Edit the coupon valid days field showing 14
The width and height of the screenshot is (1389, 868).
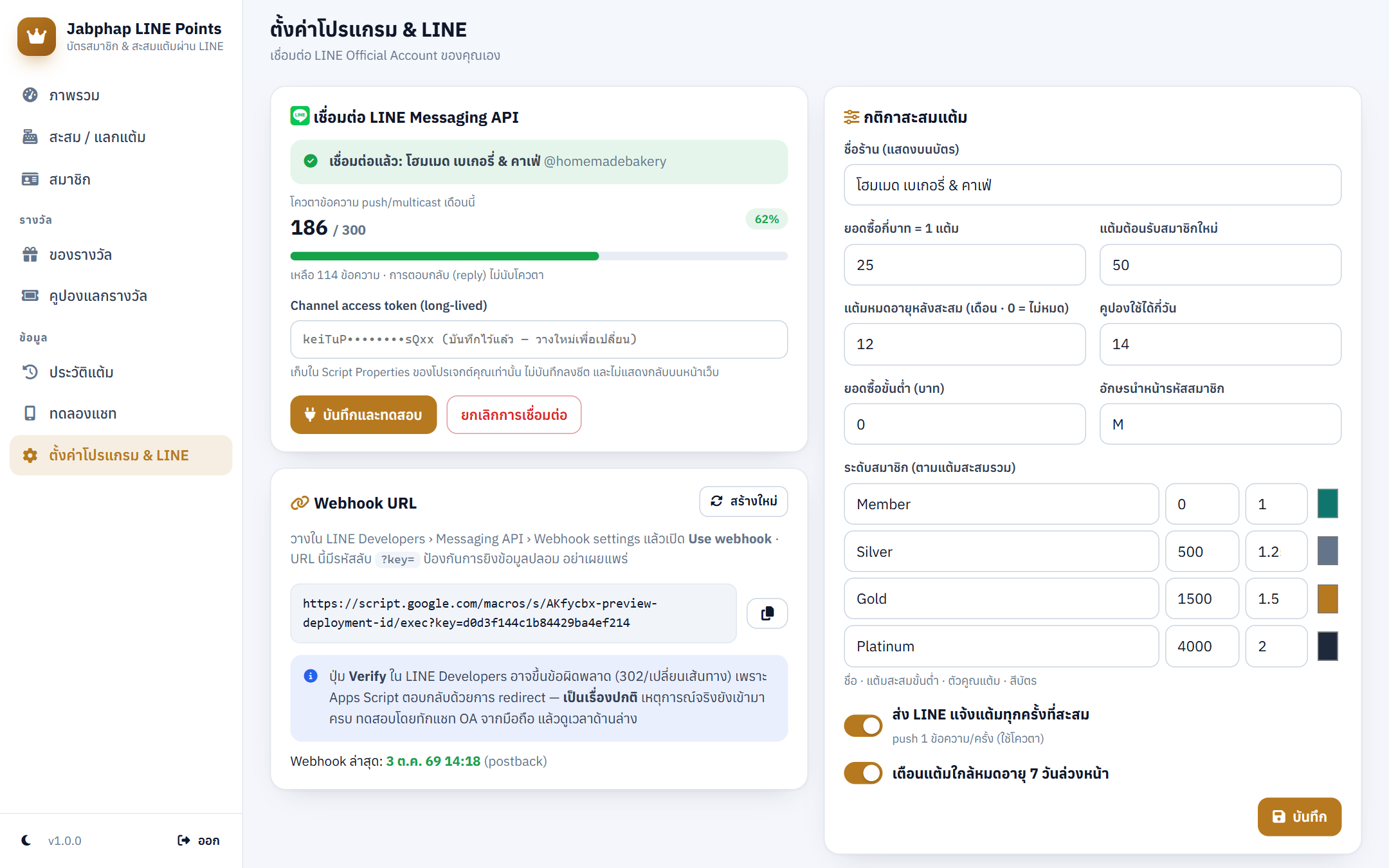tap(1221, 344)
